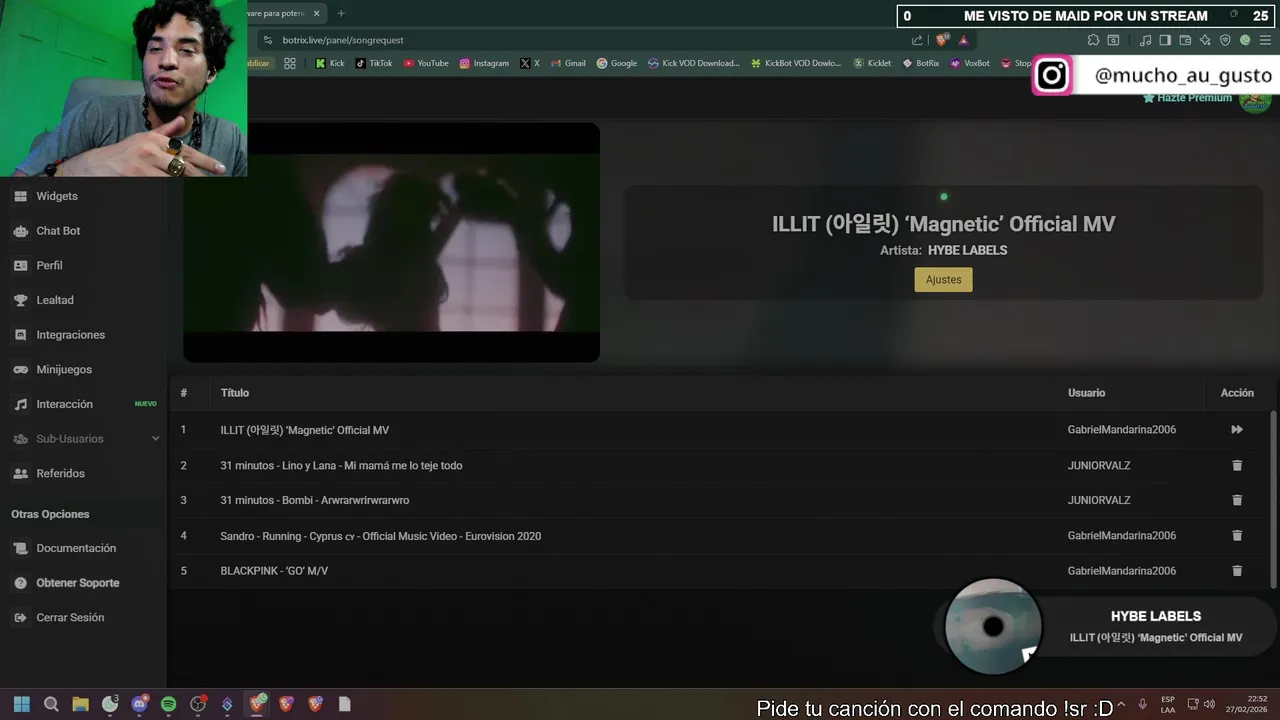The height and width of the screenshot is (720, 1280).
Task: Select the Sandro Running Eurovision 2020 row
Action: (720, 536)
